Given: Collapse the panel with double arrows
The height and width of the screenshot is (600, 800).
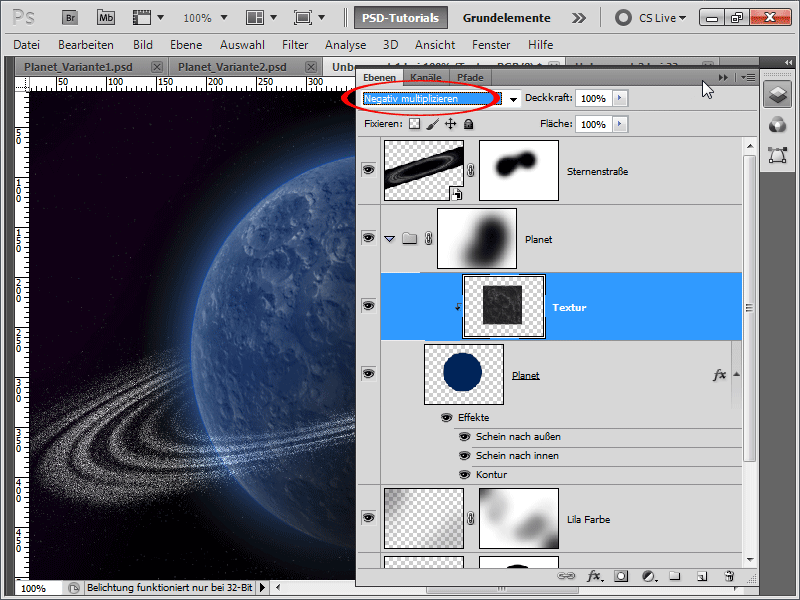Looking at the screenshot, I should click(x=723, y=78).
